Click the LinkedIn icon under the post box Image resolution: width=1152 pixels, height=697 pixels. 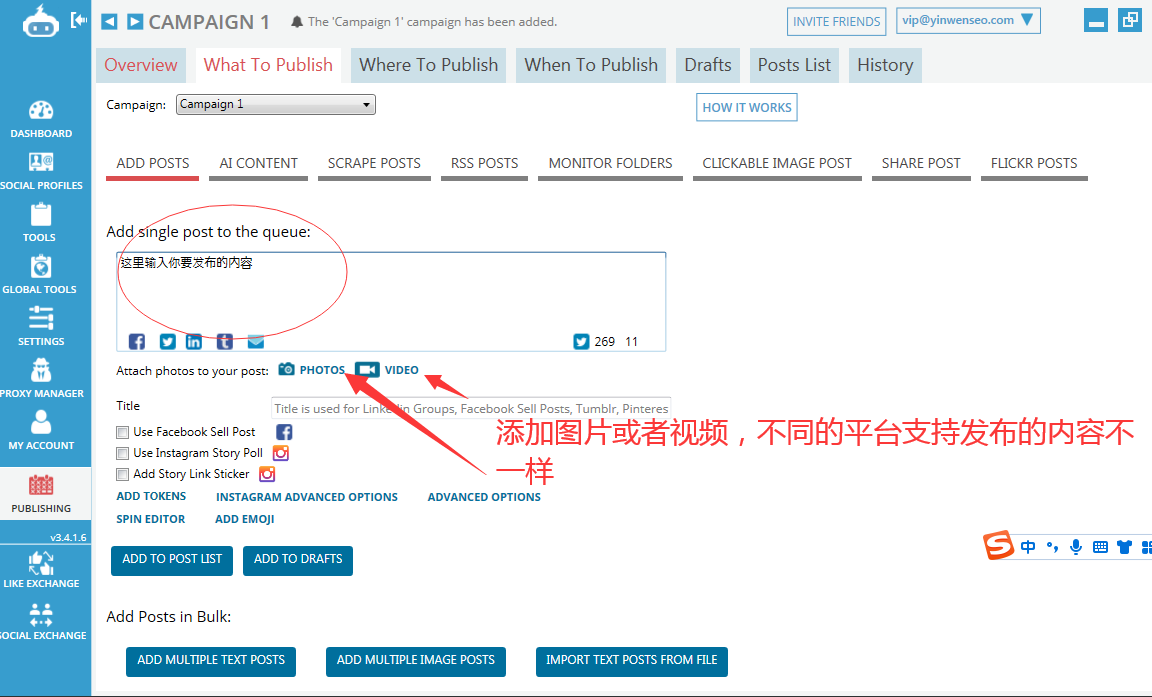coord(194,341)
